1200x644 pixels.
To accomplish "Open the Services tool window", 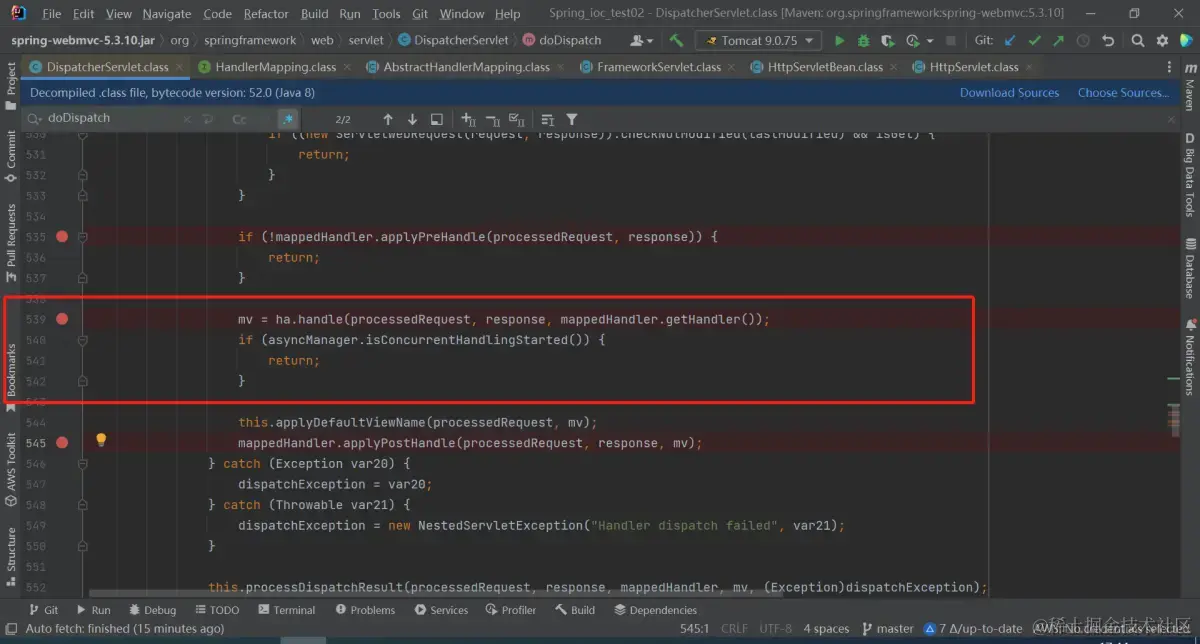I will (441, 610).
